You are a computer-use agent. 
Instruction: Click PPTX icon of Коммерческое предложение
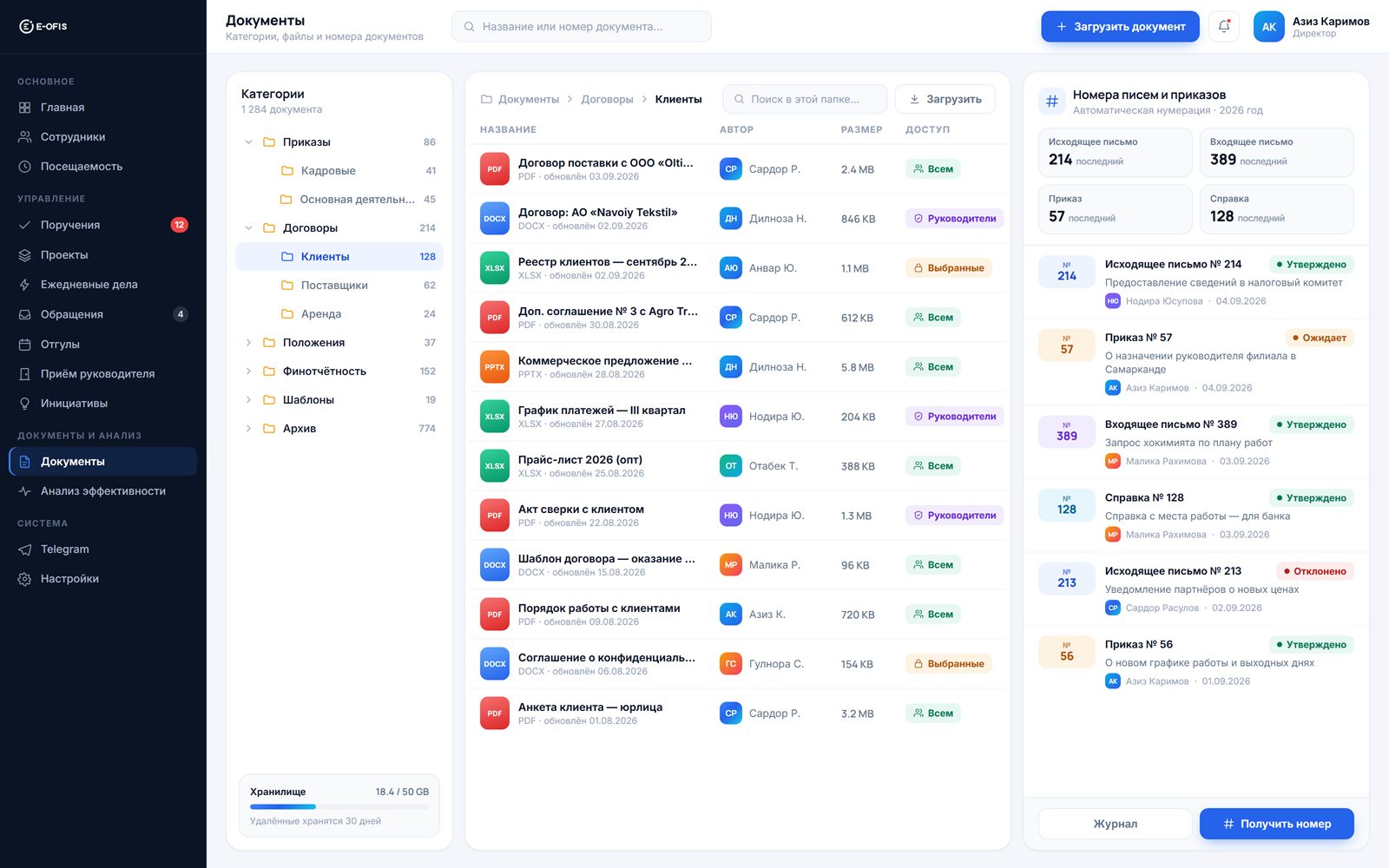[x=495, y=367]
